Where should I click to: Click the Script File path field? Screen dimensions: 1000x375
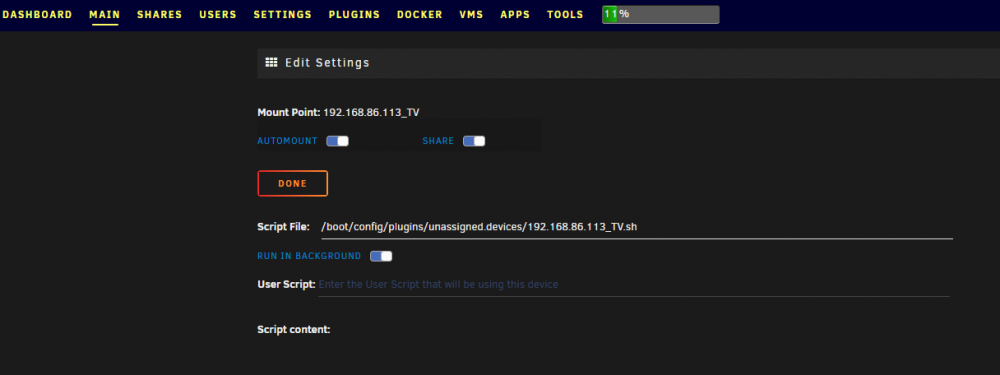click(636, 228)
